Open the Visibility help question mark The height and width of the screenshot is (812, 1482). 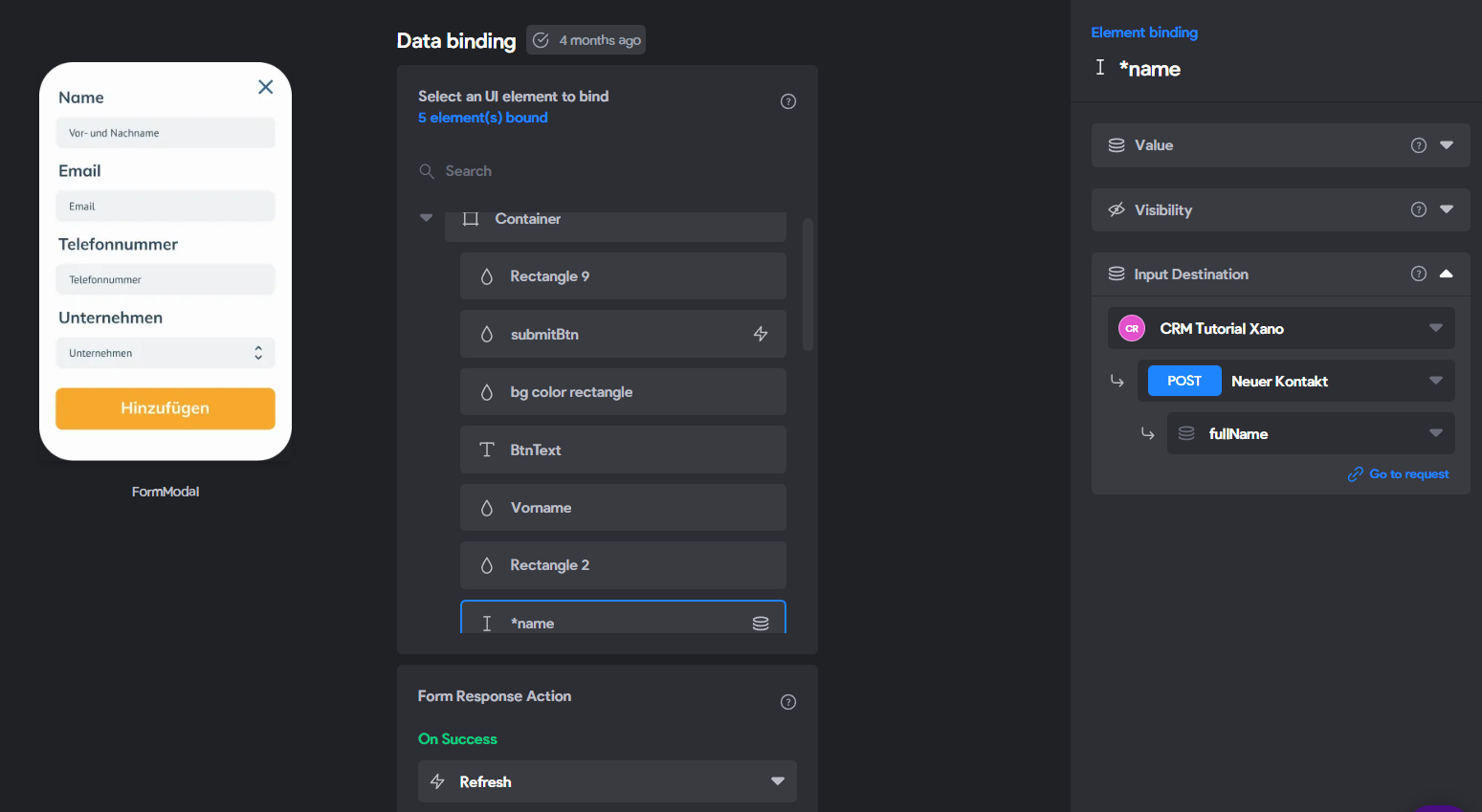click(1419, 209)
